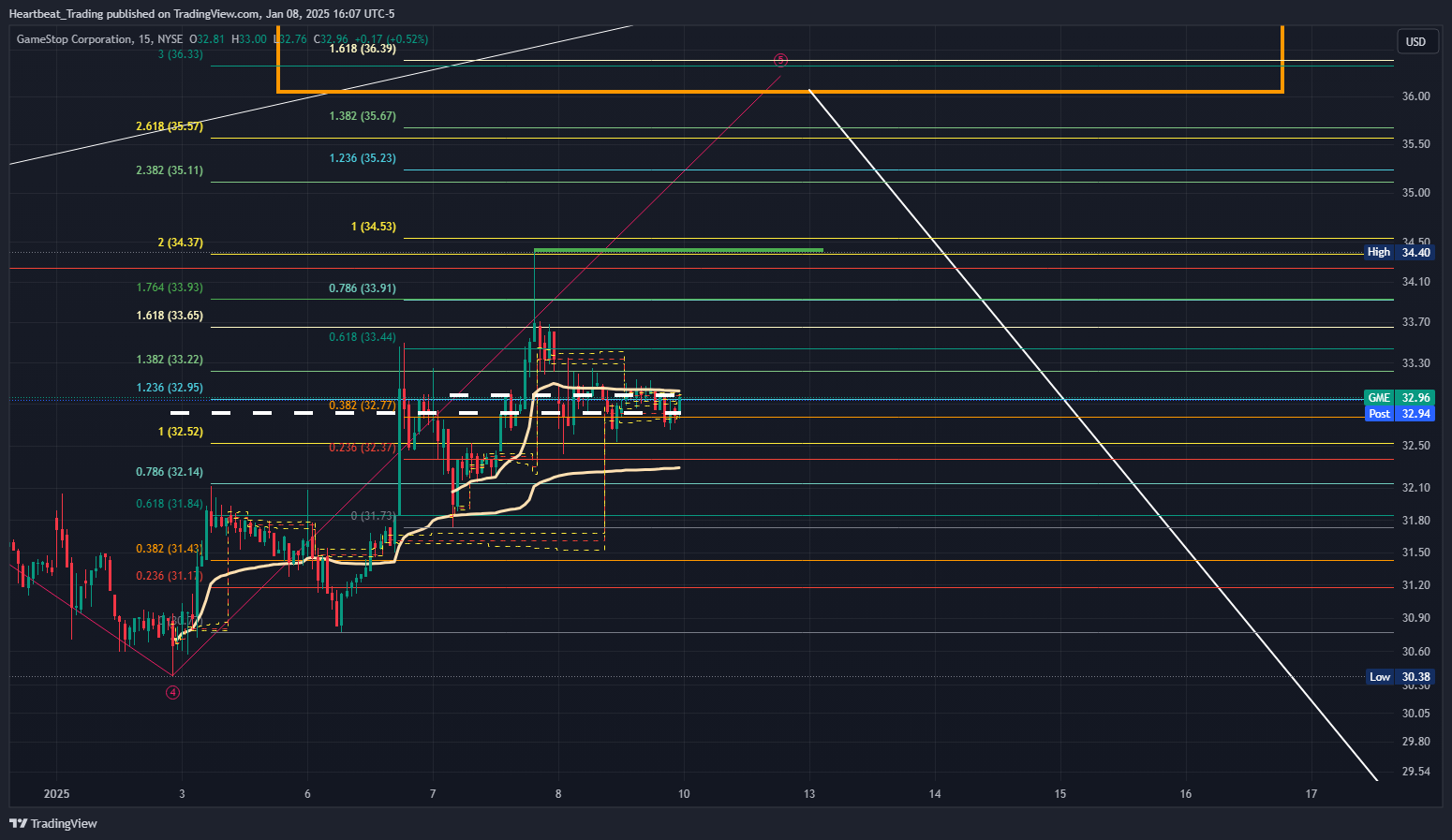Viewport: 1452px width, 840px height.
Task: Click the 30.05 tick on price axis
Action: pyautogui.click(x=1415, y=714)
